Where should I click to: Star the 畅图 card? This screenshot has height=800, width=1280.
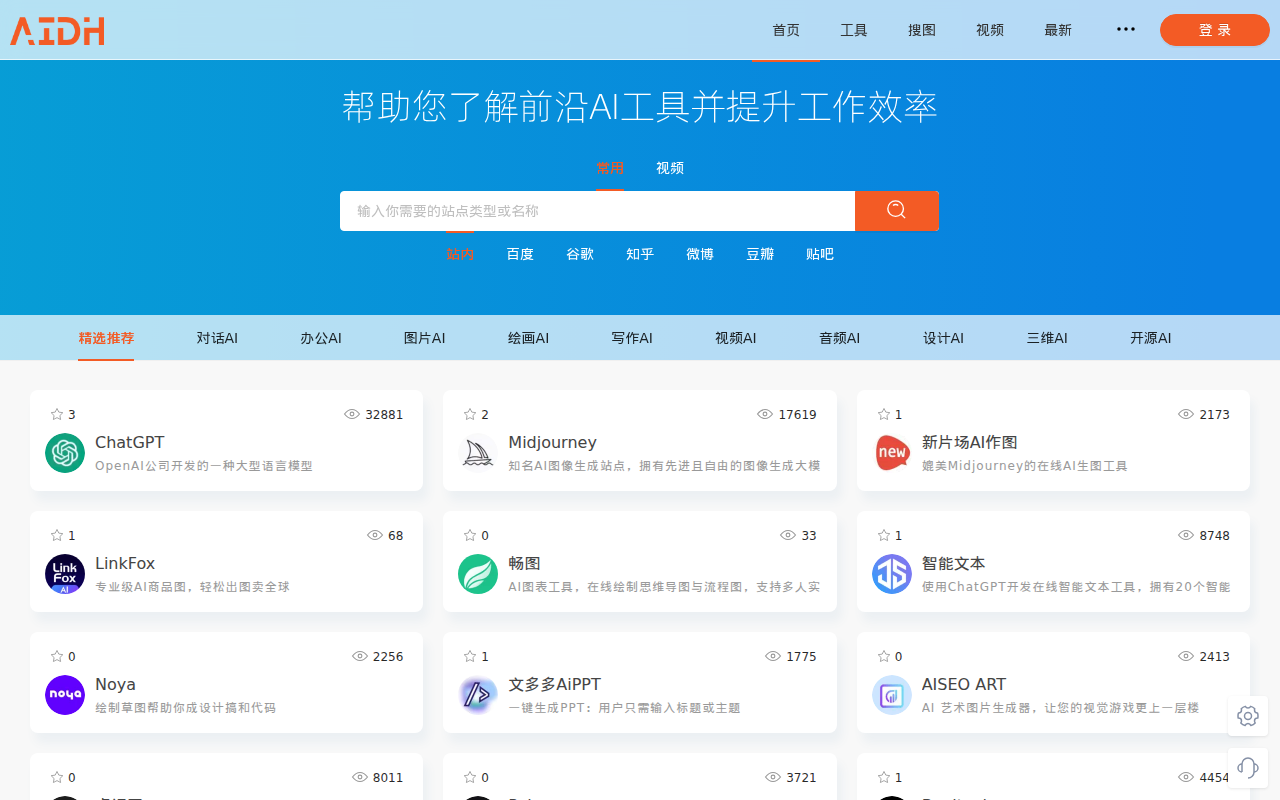coord(470,535)
